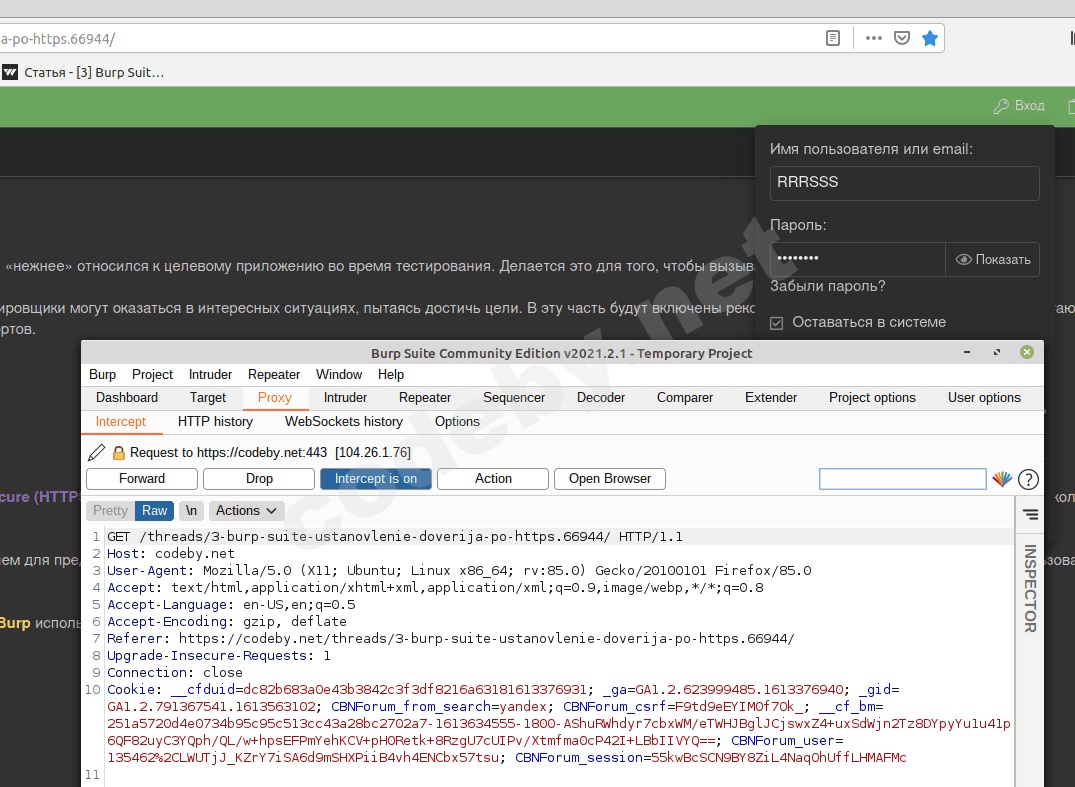Open the page actions three-dot menu
The width and height of the screenshot is (1075, 787).
(x=873, y=38)
